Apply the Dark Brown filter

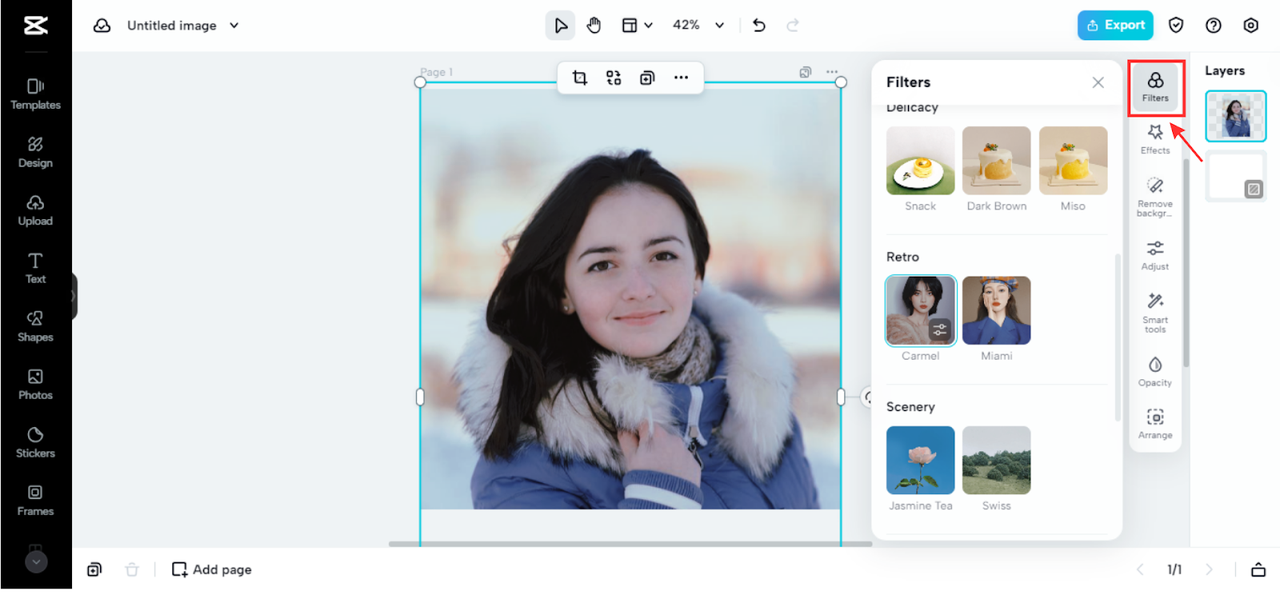tap(997, 160)
